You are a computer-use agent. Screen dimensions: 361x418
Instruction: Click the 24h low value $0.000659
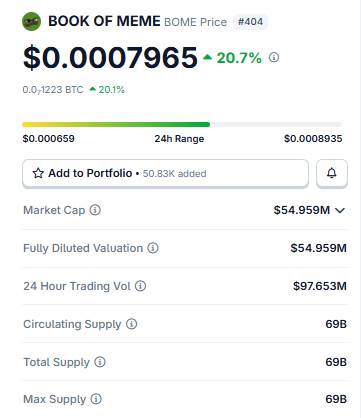(x=49, y=139)
